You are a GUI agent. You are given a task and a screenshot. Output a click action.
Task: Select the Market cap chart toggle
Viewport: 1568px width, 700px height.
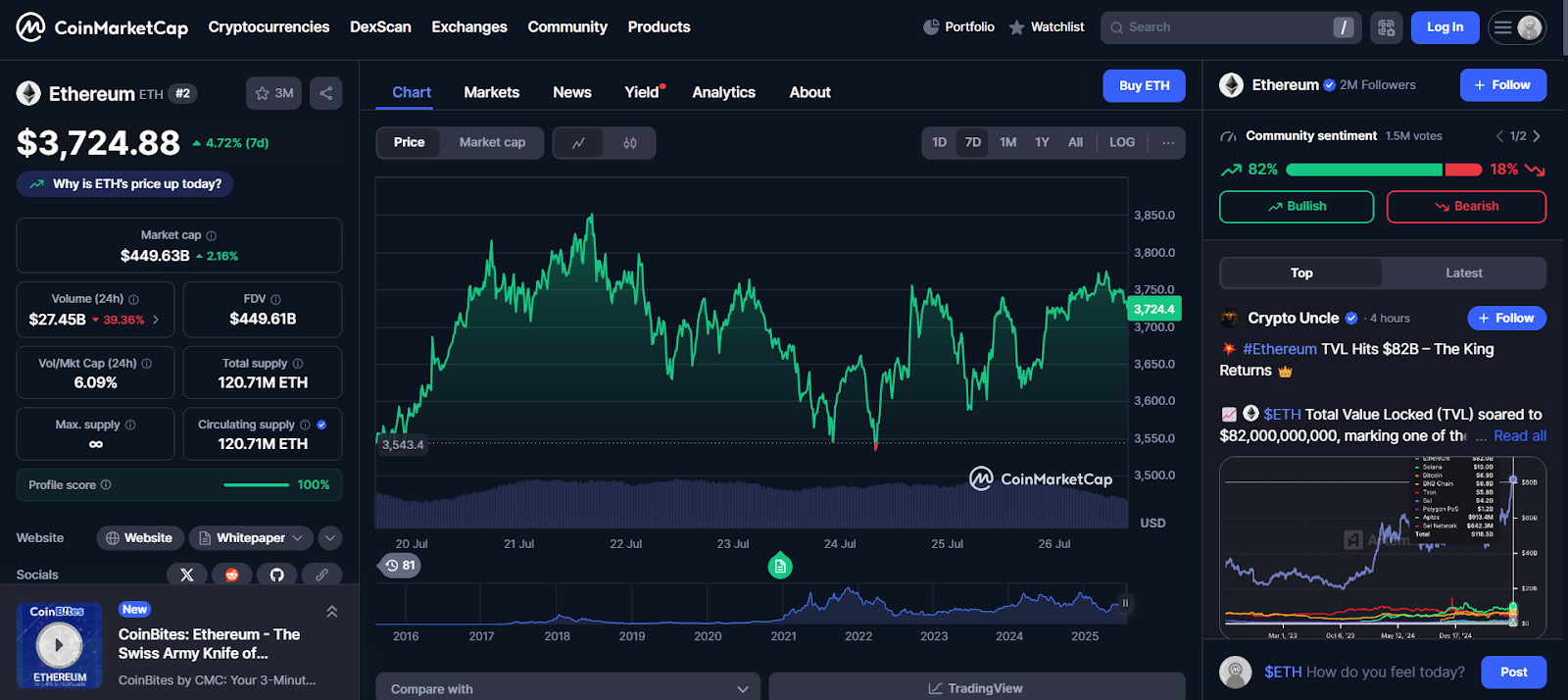click(x=492, y=143)
